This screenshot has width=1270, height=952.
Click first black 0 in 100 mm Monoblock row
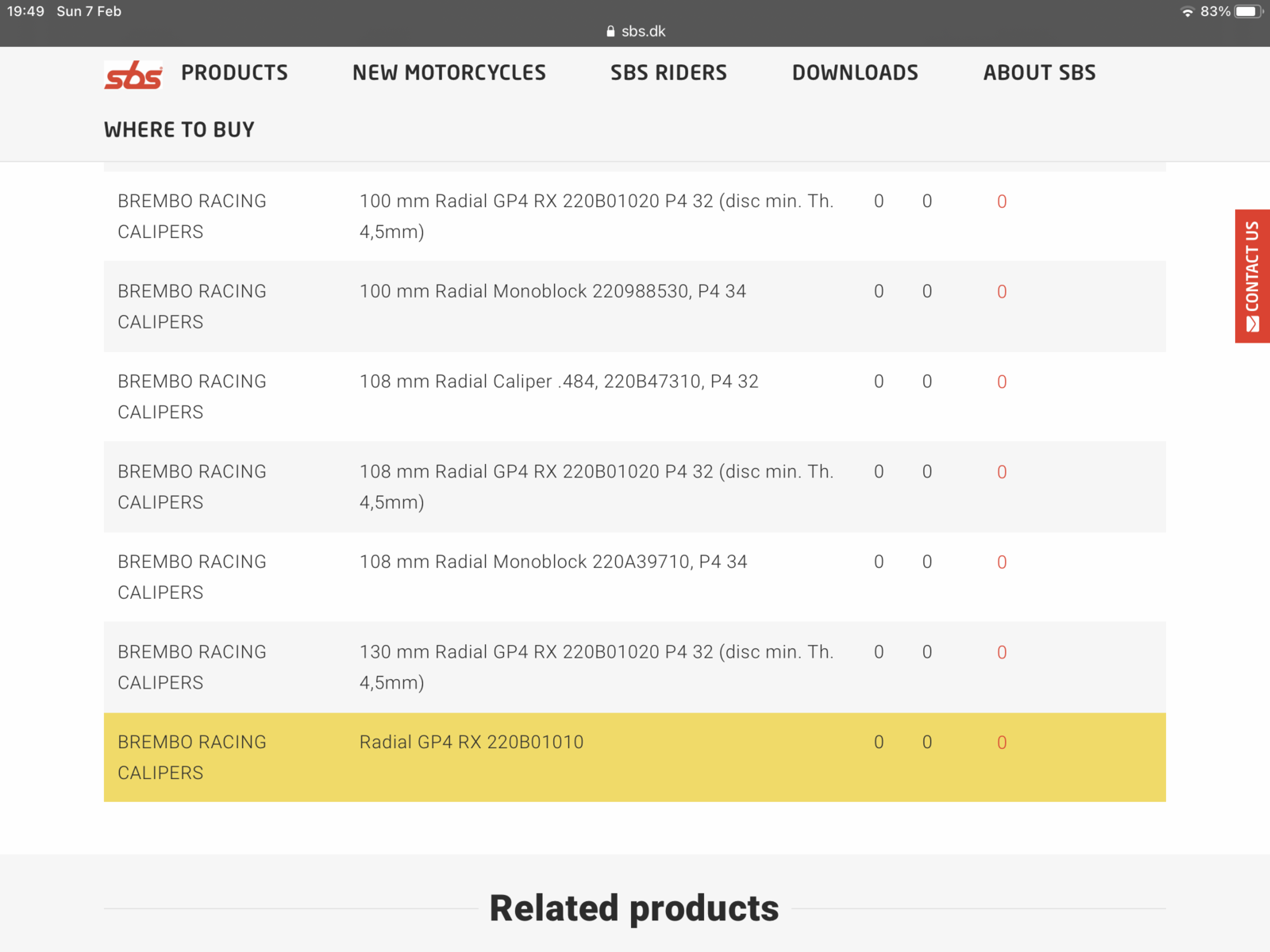pos(879,291)
